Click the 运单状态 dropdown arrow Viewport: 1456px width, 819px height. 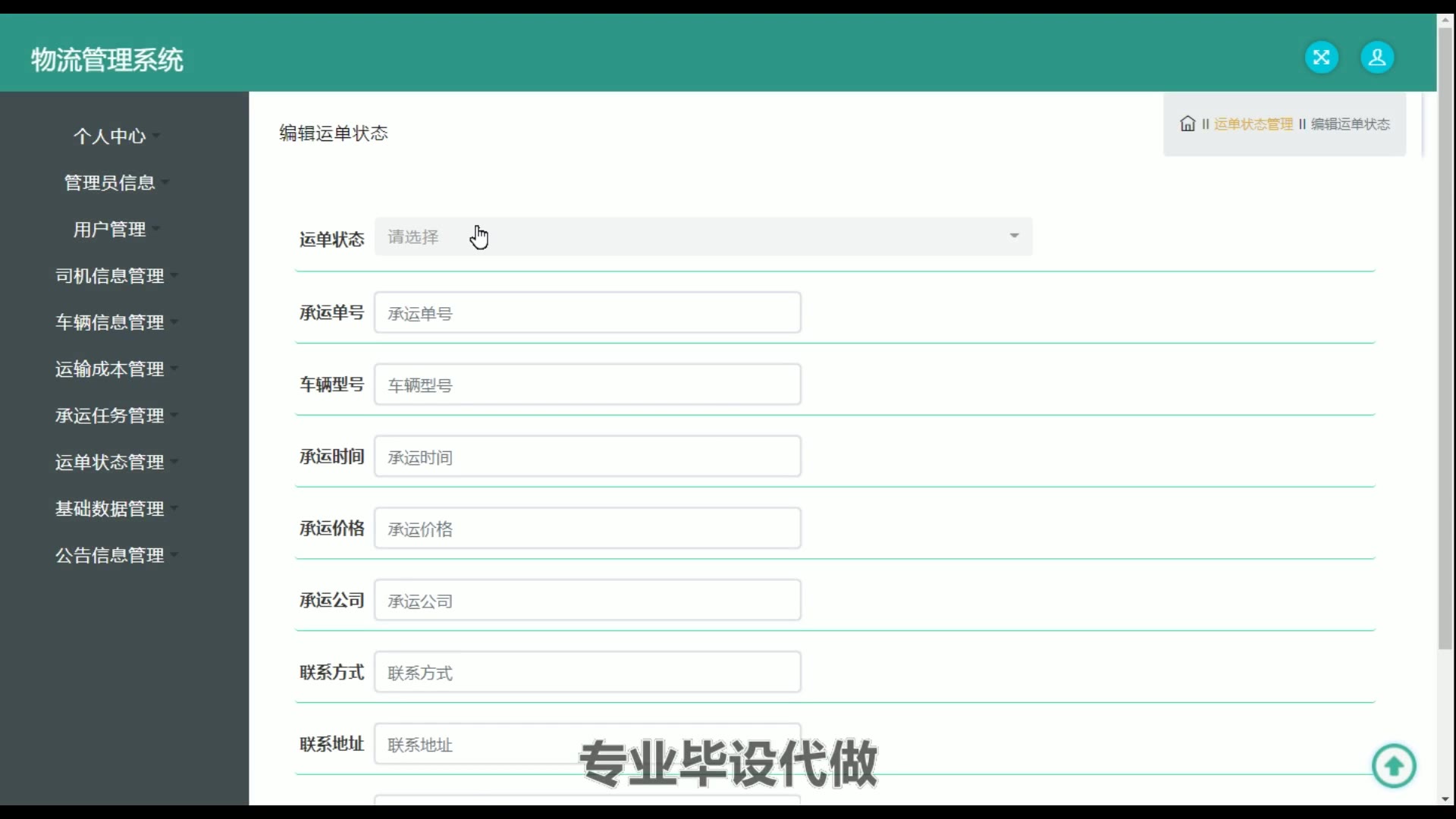click(1014, 236)
